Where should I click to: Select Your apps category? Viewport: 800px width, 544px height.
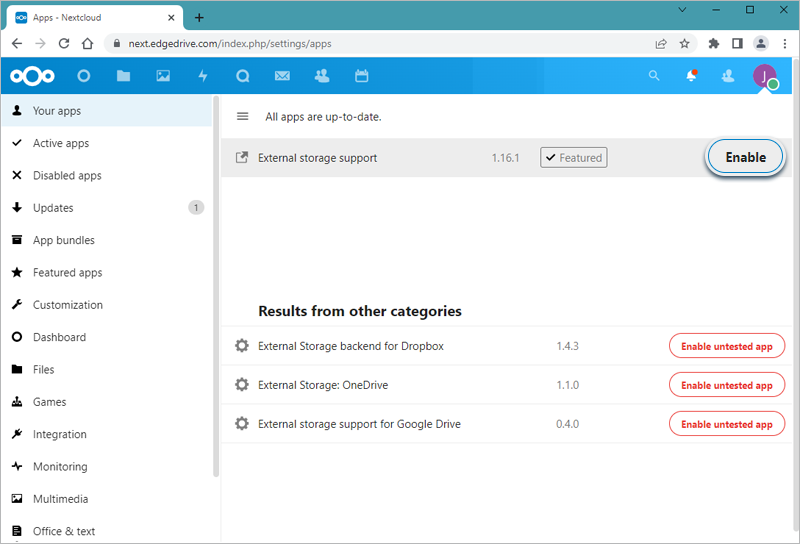tap(107, 111)
